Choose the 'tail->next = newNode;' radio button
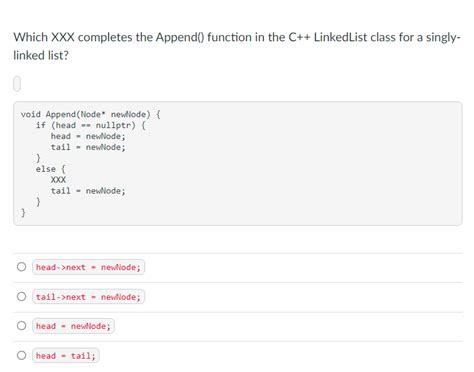The width and height of the screenshot is (474, 372). click(x=22, y=296)
